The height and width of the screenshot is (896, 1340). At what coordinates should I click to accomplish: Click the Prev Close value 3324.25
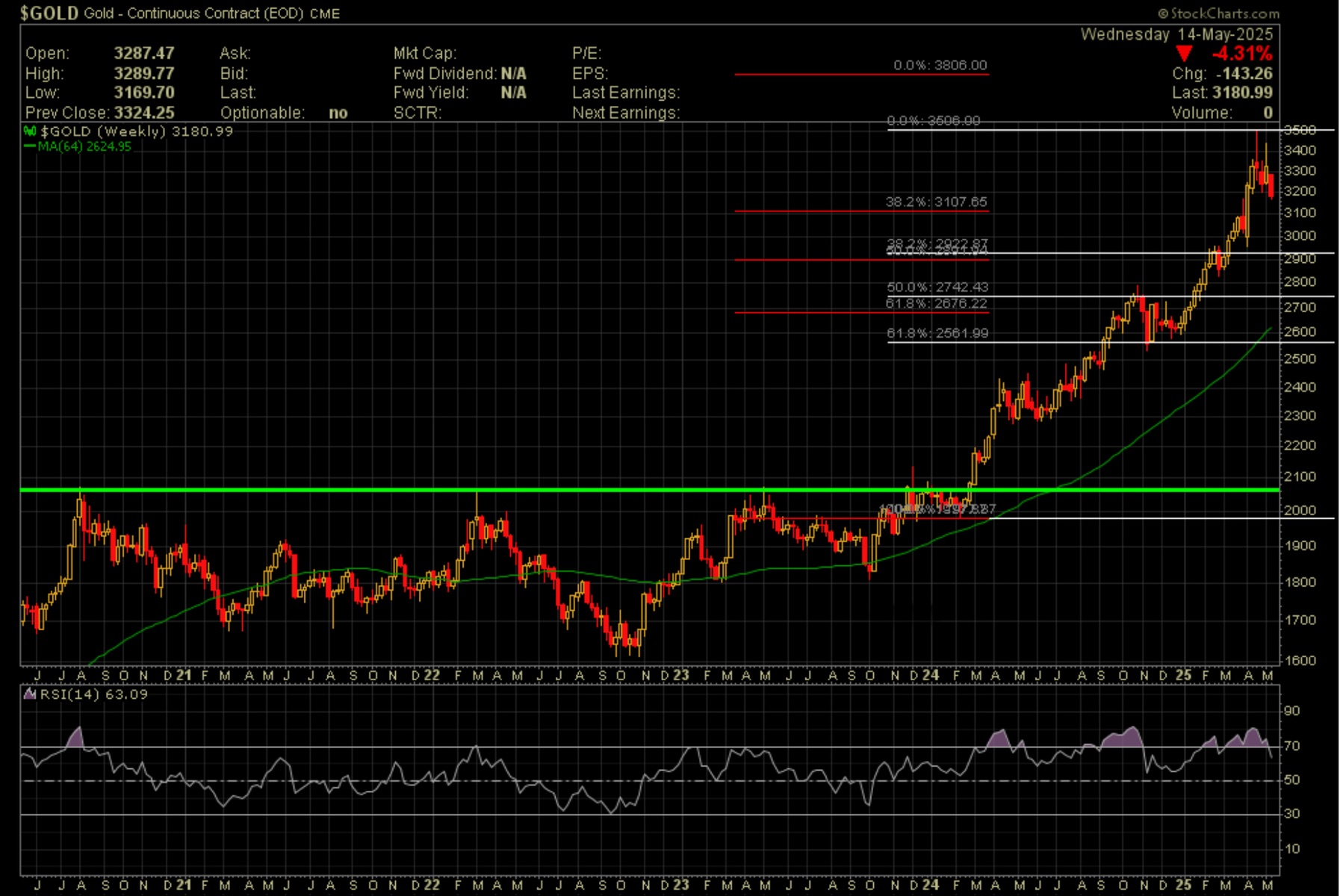point(143,113)
